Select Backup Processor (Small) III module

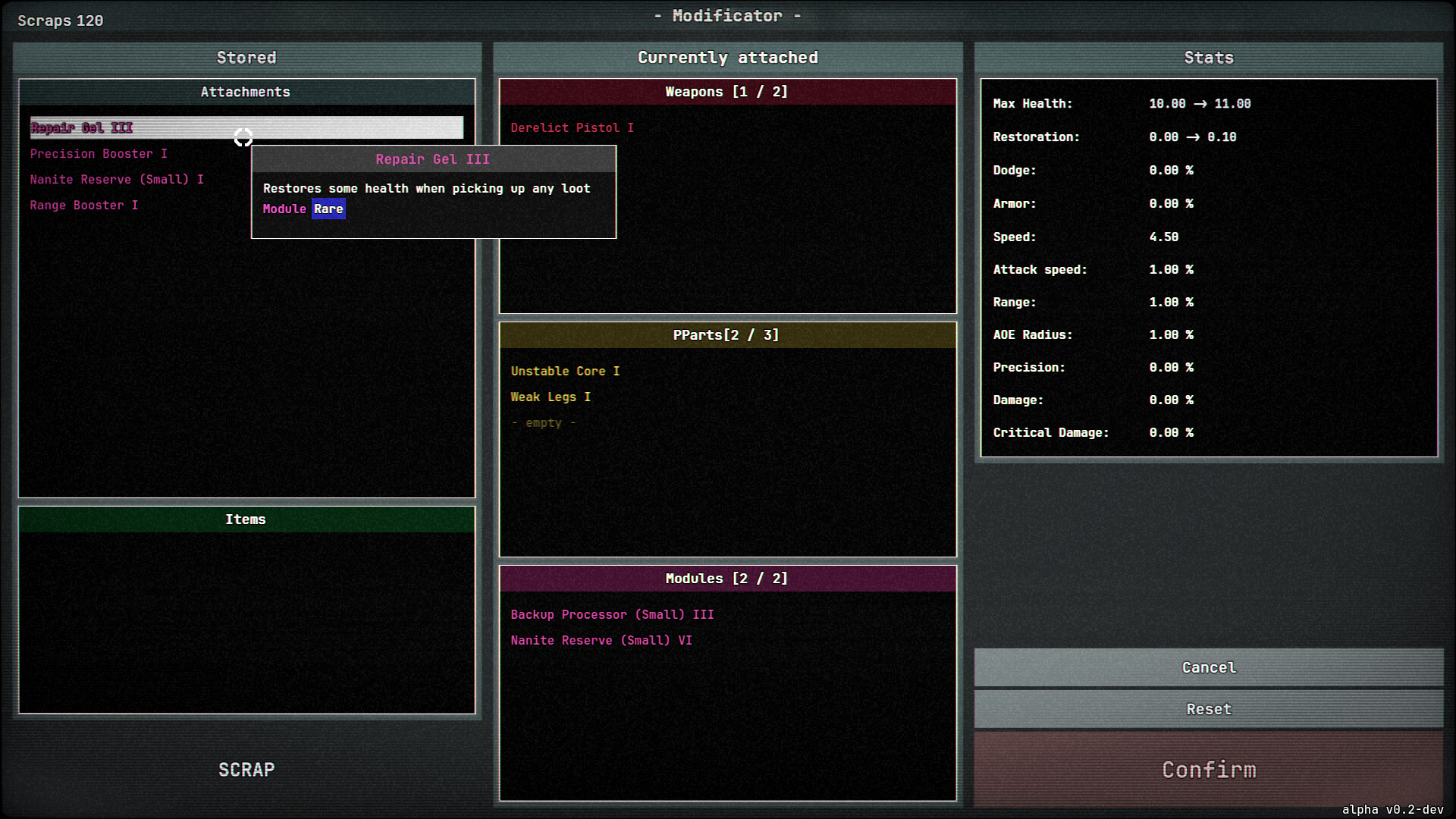[x=612, y=614]
